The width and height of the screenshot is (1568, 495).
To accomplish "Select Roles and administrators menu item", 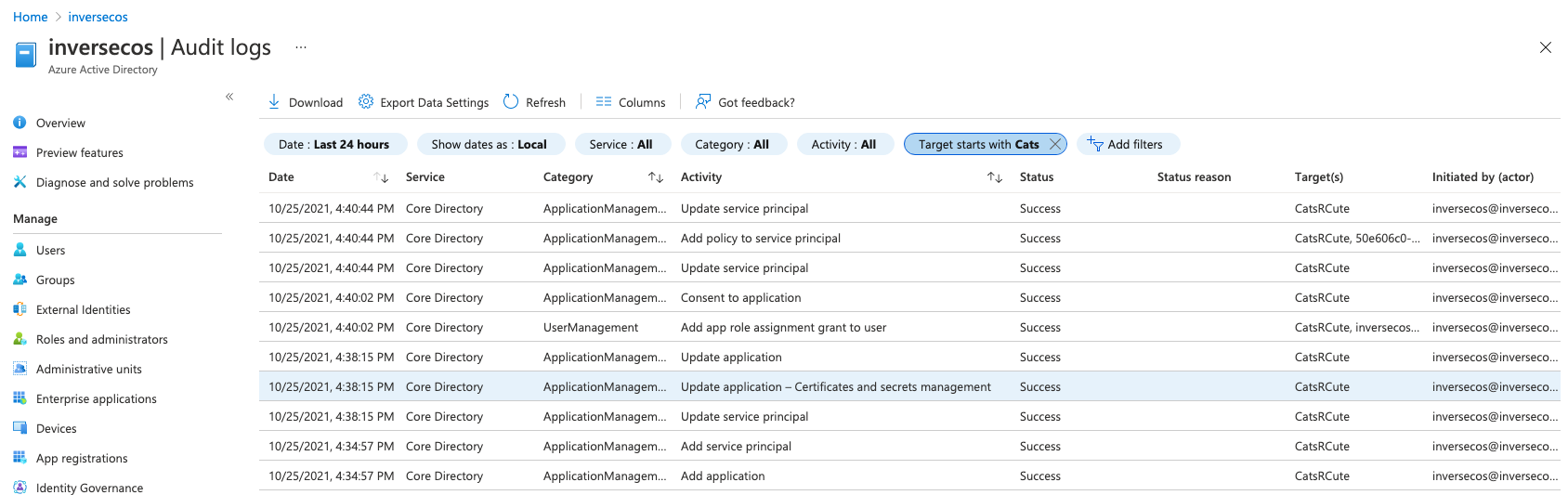I will (101, 340).
